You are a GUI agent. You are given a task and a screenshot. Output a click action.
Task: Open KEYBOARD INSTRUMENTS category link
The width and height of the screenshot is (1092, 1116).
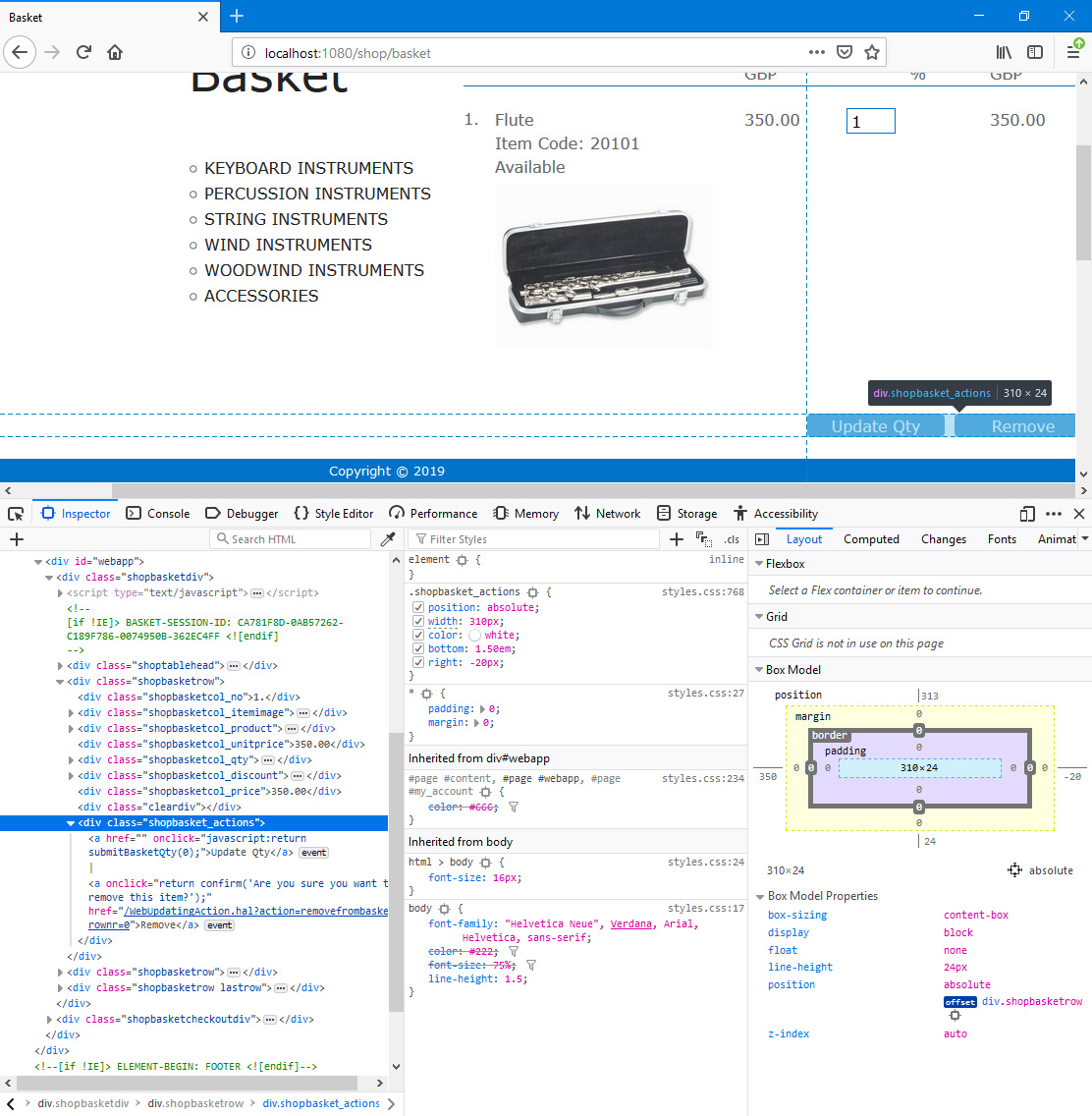308,168
